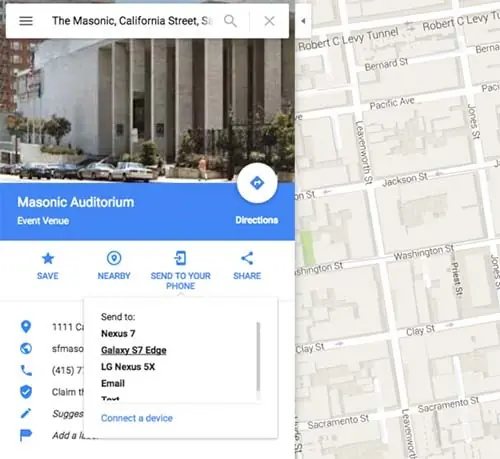Click the address location pin icon
The width and height of the screenshot is (500, 459).
[26, 327]
